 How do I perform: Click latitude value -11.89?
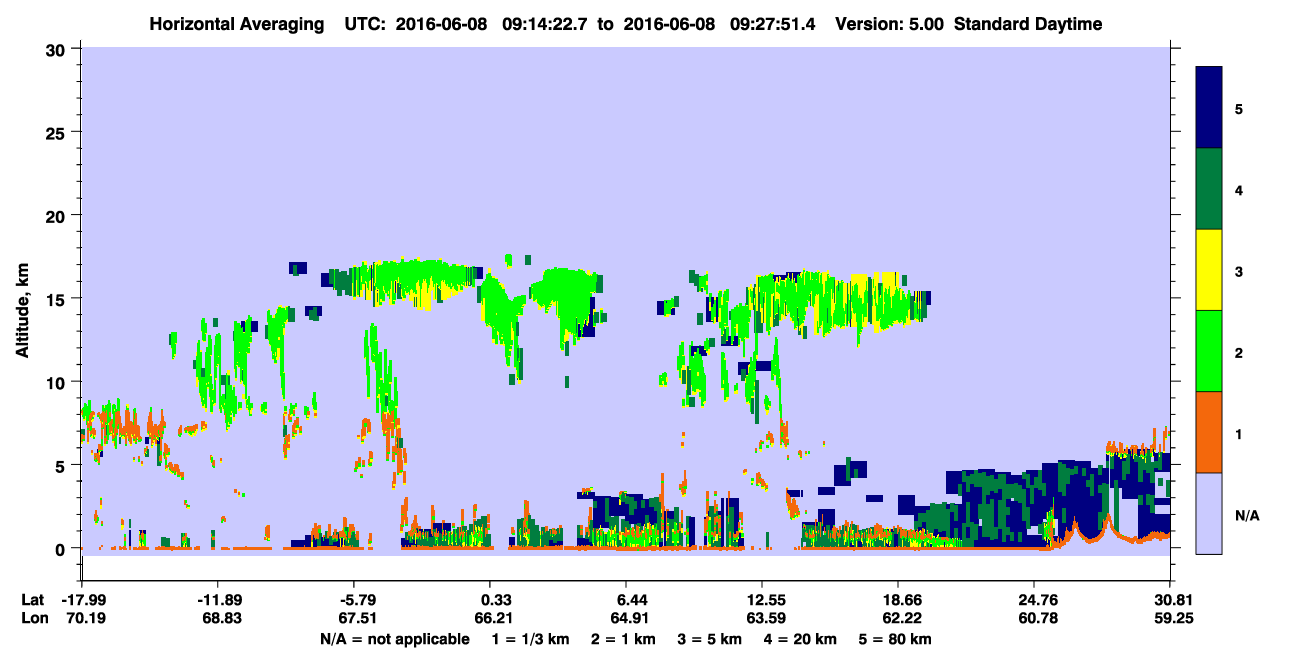coord(218,600)
